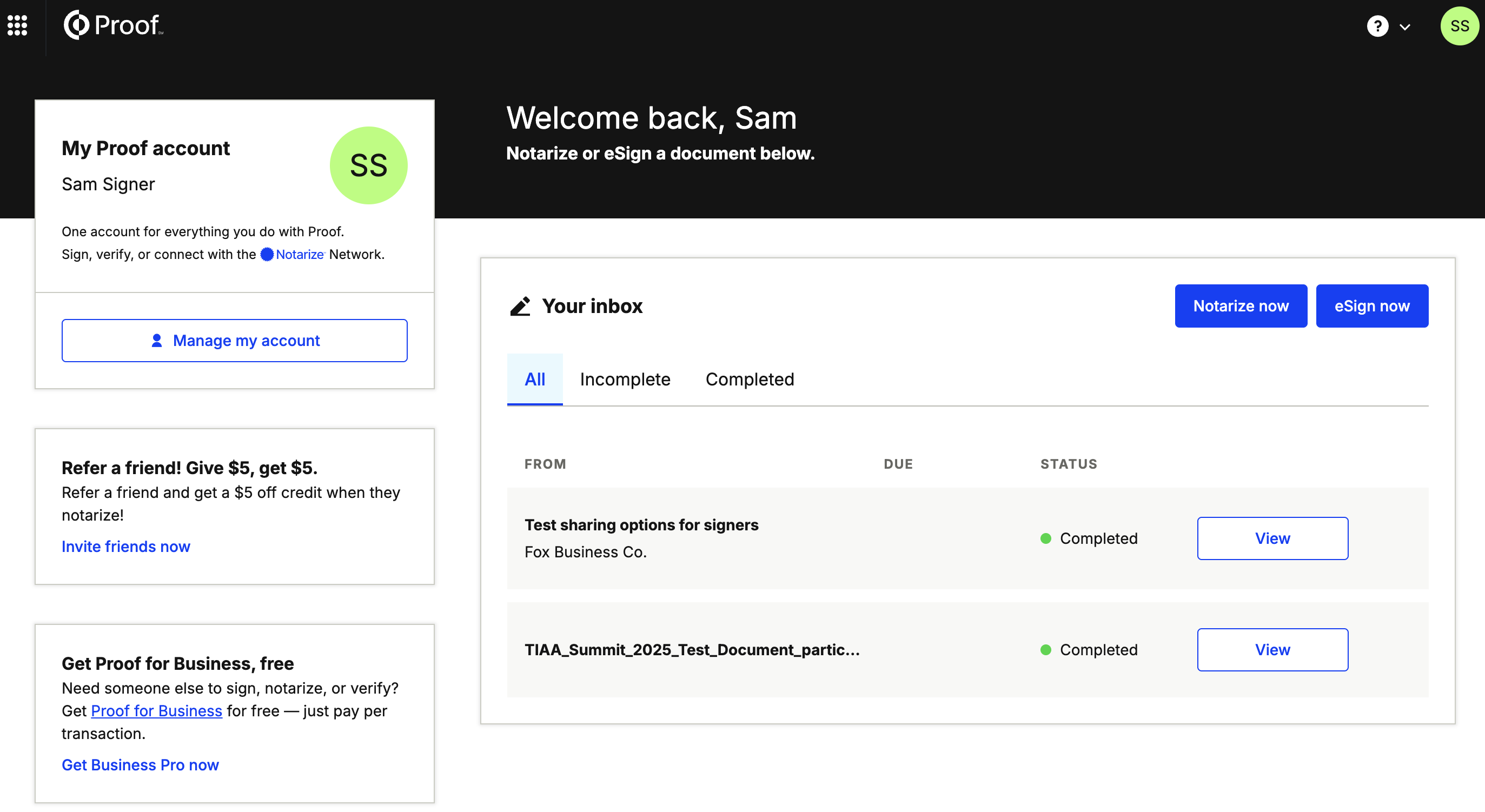
Task: Open the SS user avatar menu
Action: [1459, 26]
